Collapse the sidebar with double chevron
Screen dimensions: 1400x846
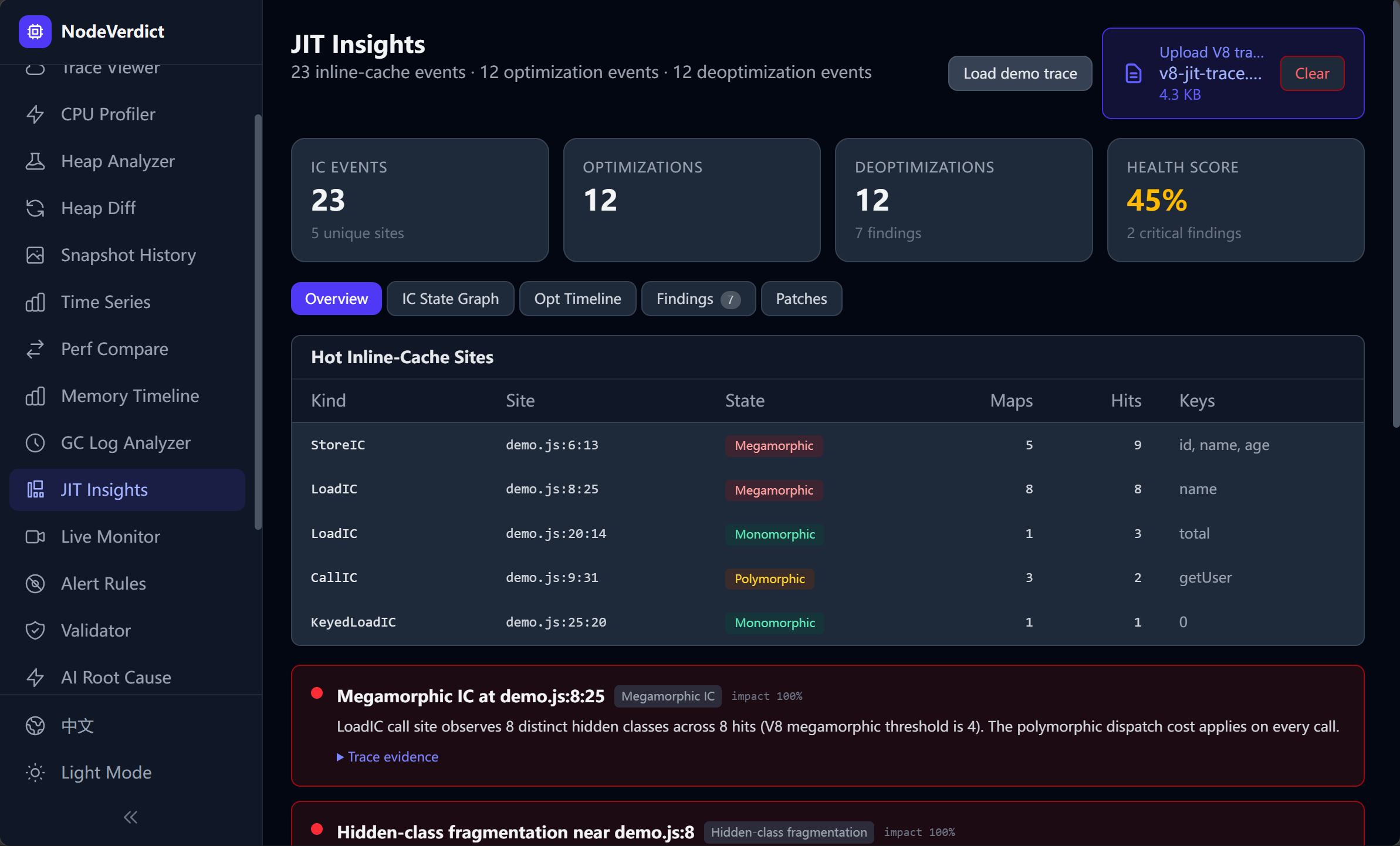(x=130, y=817)
